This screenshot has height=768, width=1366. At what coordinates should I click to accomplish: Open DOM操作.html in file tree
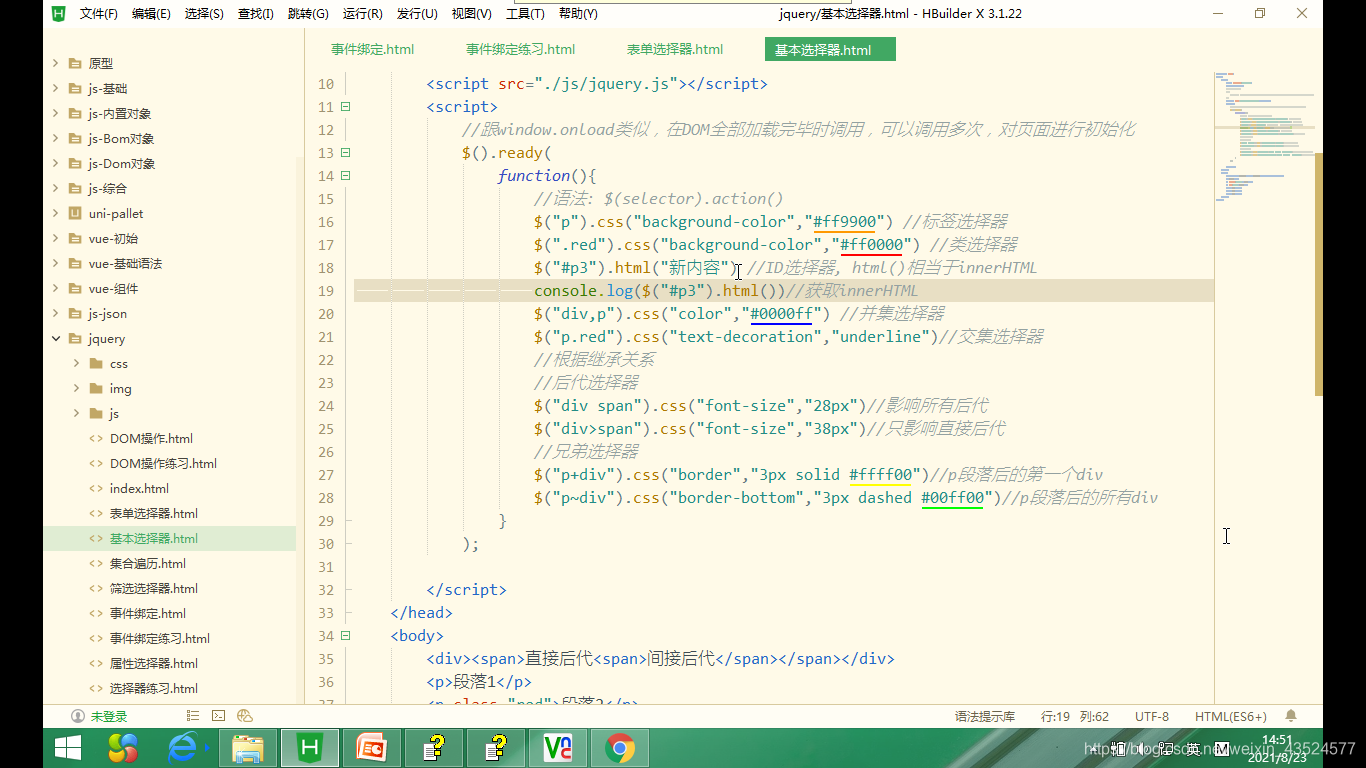[x=151, y=438]
